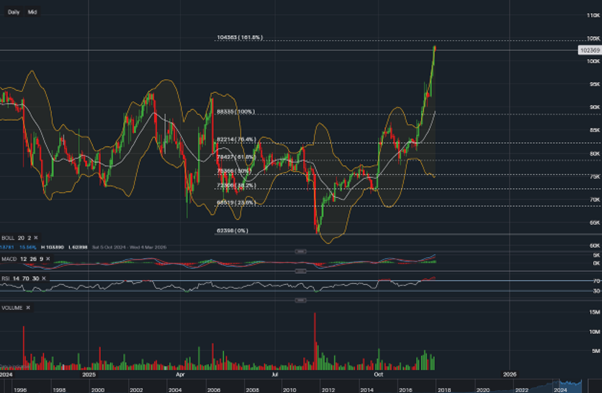
Task: Edit the RSI overbought value 70
Action: [x=26, y=278]
